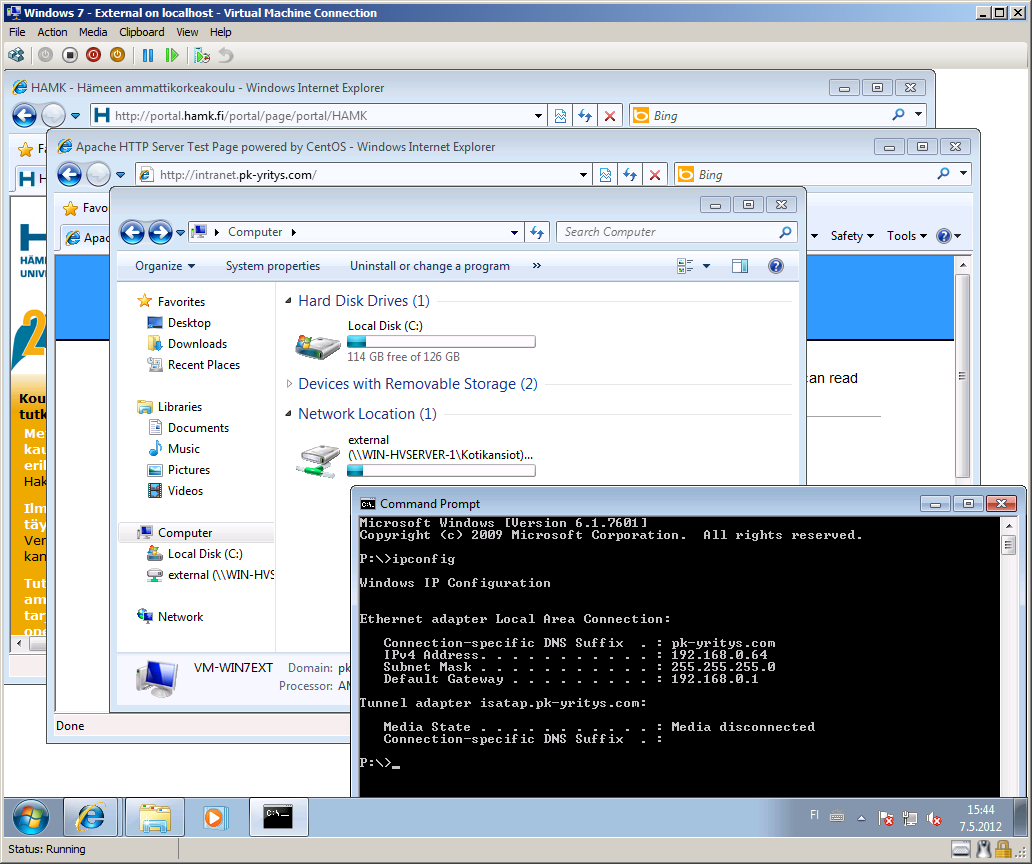Click the Ctrl+Alt+Del icon in VM toolbar
The height and width of the screenshot is (864, 1032).
tap(17, 55)
